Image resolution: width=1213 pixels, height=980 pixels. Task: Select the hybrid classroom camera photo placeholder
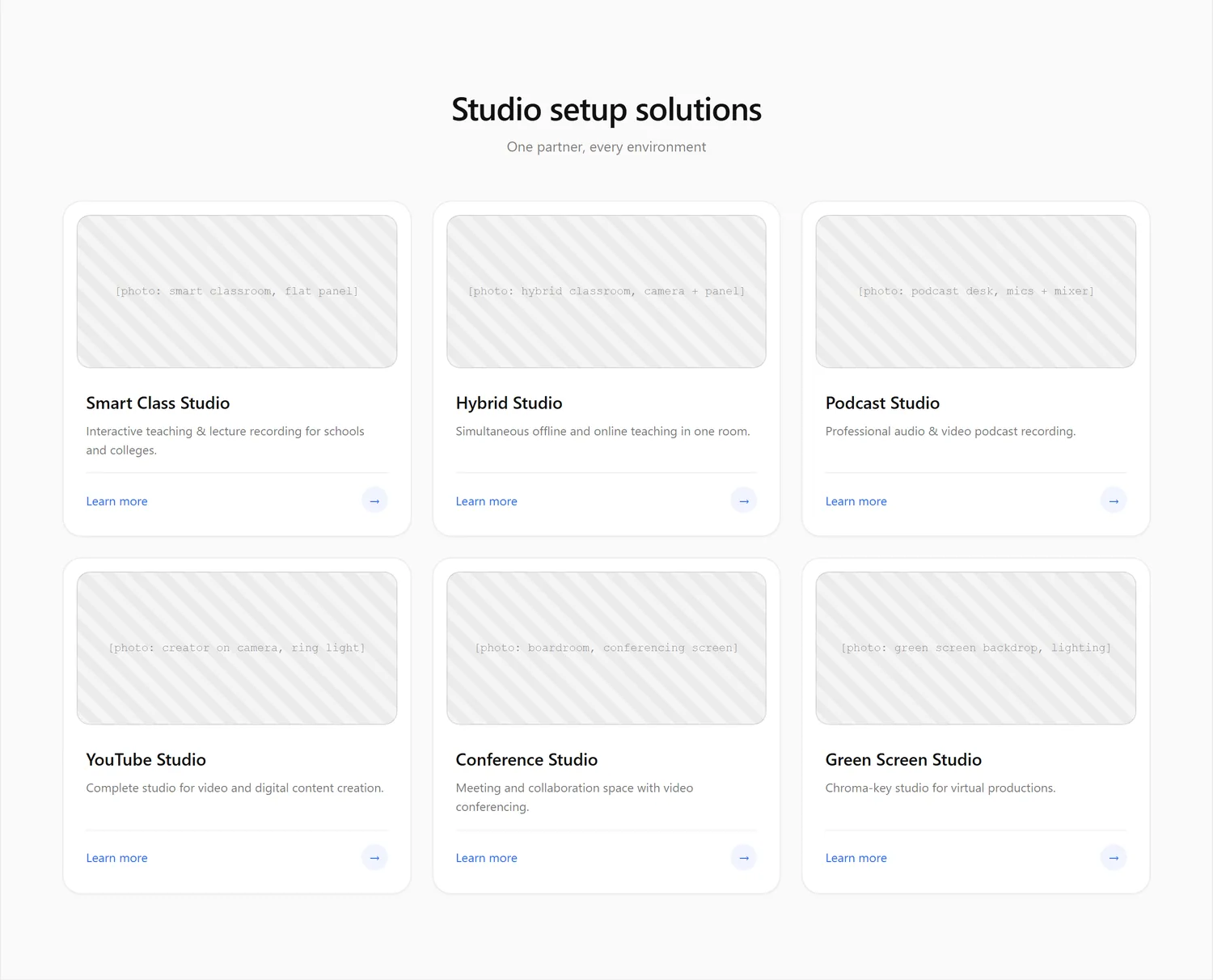tap(606, 291)
